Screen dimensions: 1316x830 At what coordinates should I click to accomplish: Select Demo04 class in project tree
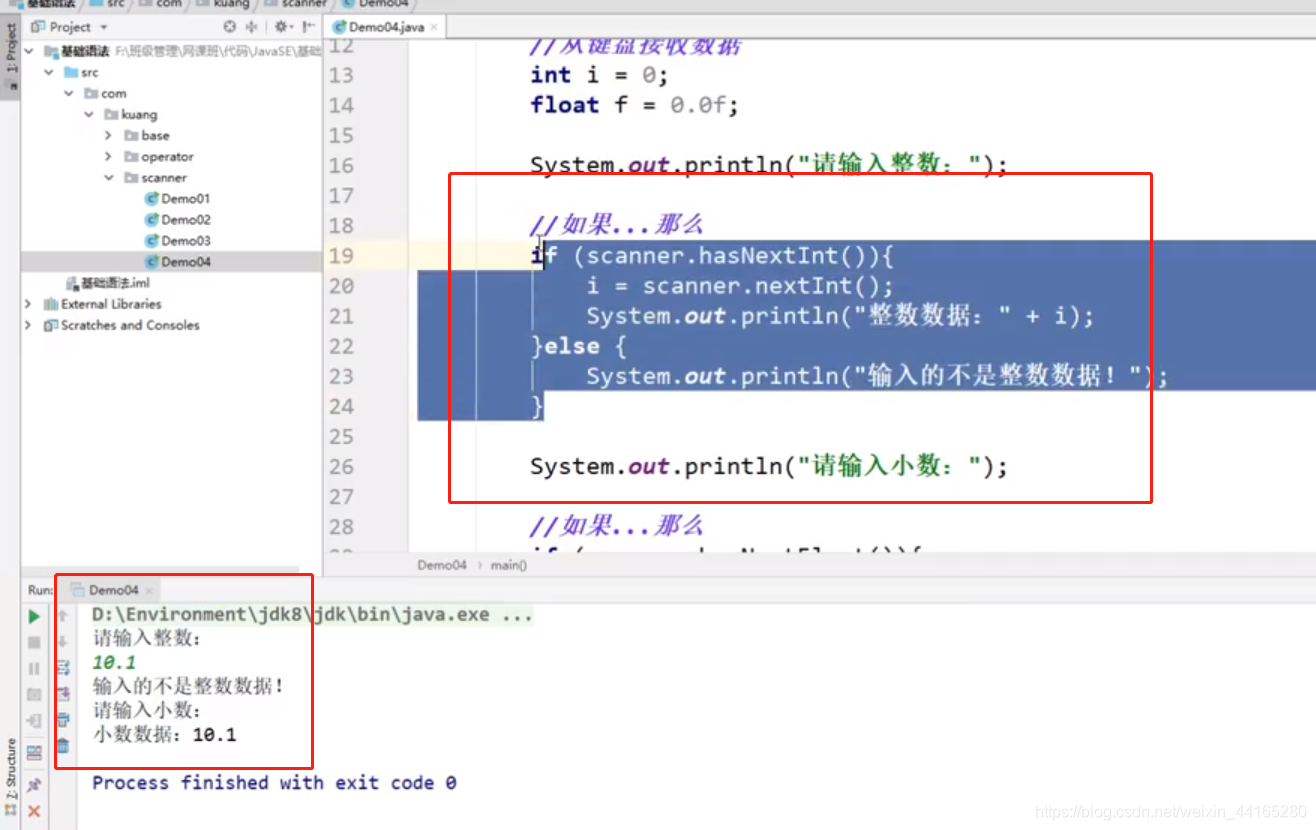point(178,261)
